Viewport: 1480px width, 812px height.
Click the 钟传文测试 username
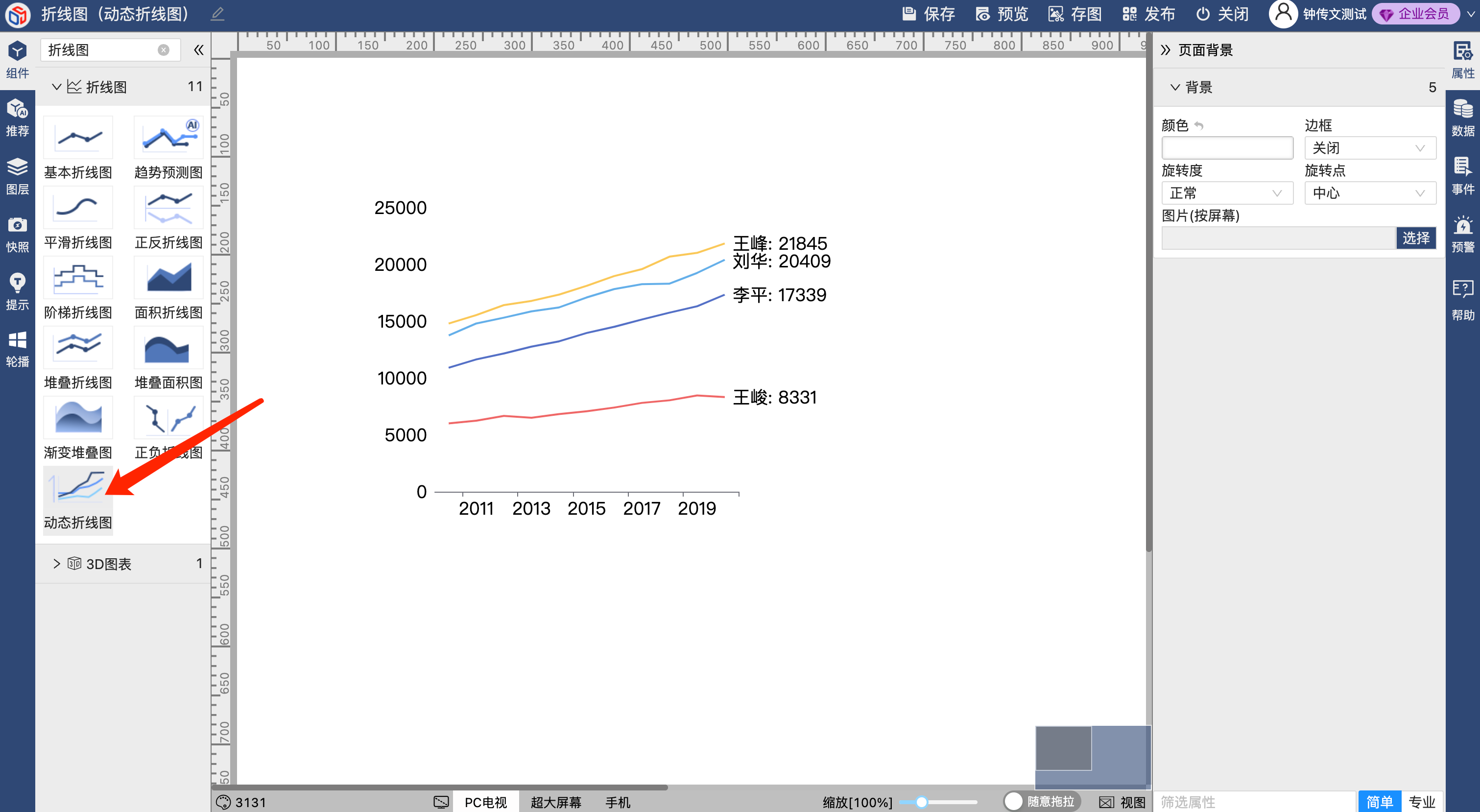click(x=1334, y=14)
